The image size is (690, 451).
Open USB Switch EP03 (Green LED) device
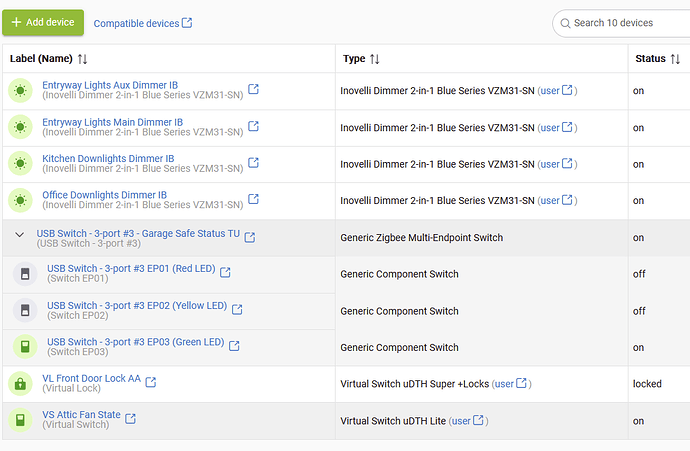pyautogui.click(x=136, y=342)
